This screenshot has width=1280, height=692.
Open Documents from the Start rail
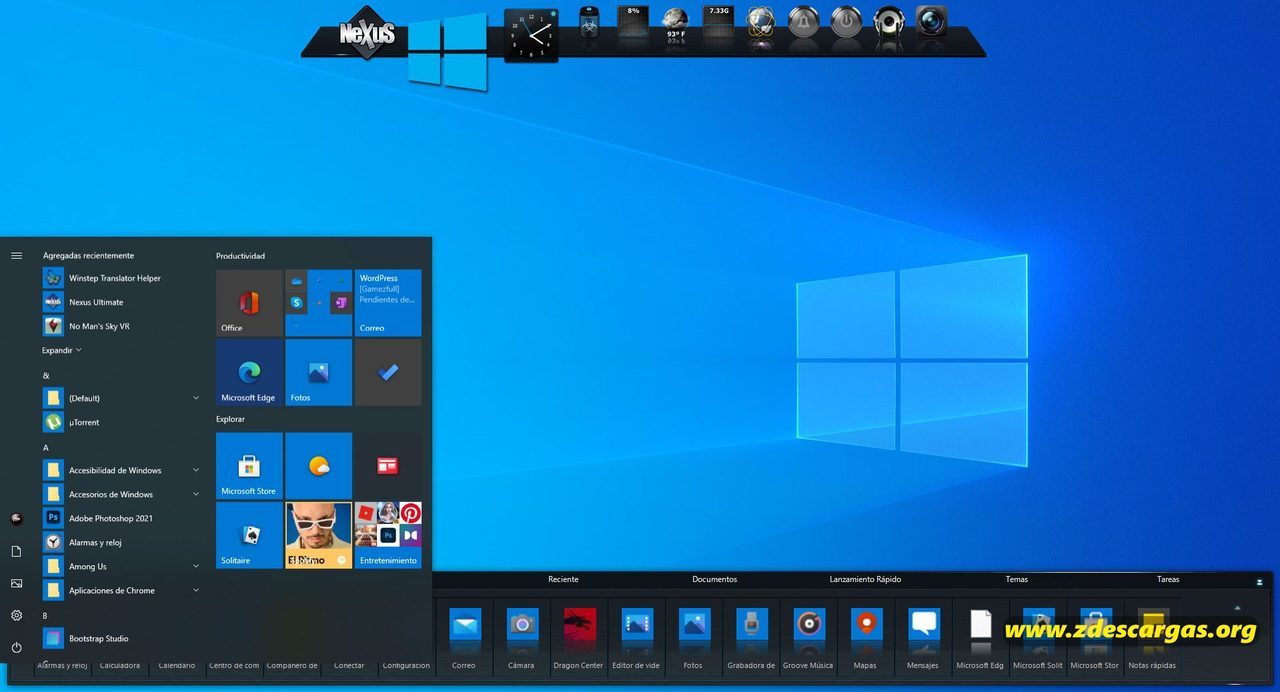16,551
